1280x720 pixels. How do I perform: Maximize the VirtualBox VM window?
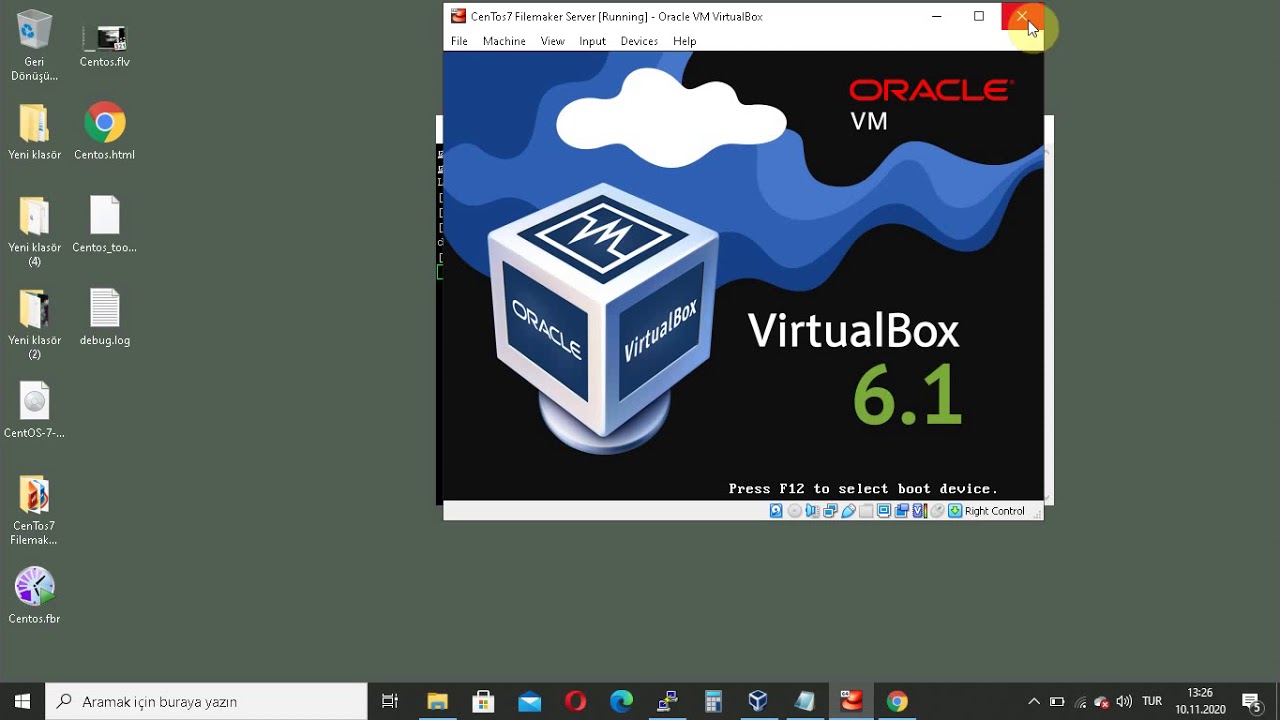click(x=979, y=16)
